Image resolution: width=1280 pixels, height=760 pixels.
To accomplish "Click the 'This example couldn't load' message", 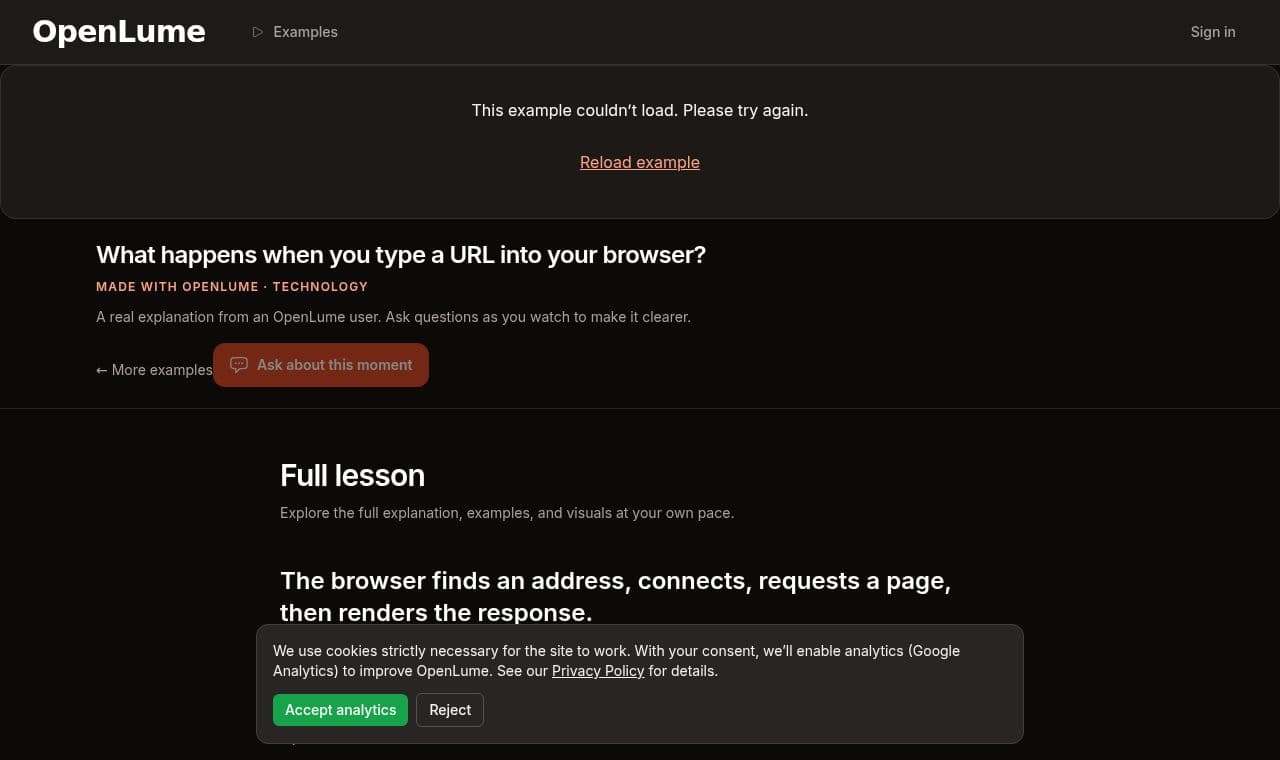I will pyautogui.click(x=640, y=110).
